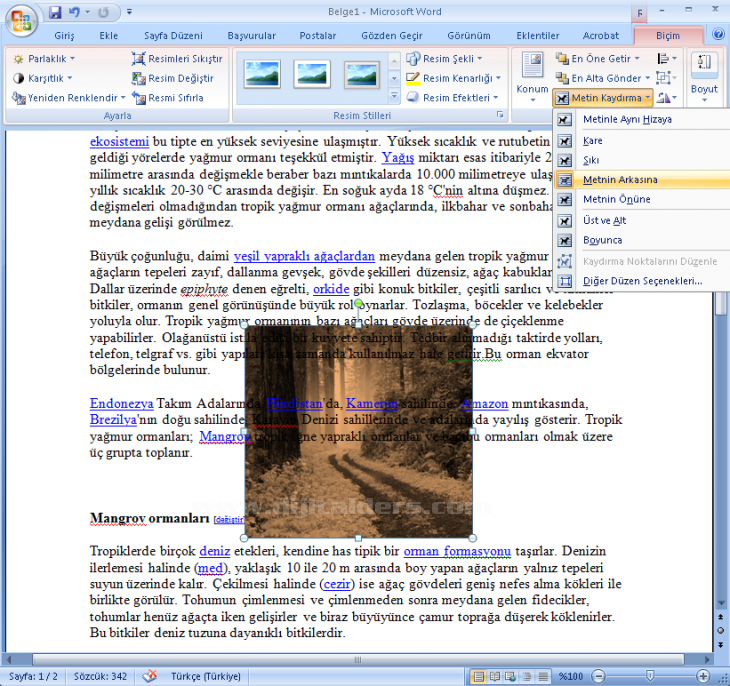The height and width of the screenshot is (686, 730).
Task: Switch to Print Layout view icon
Action: (x=479, y=676)
